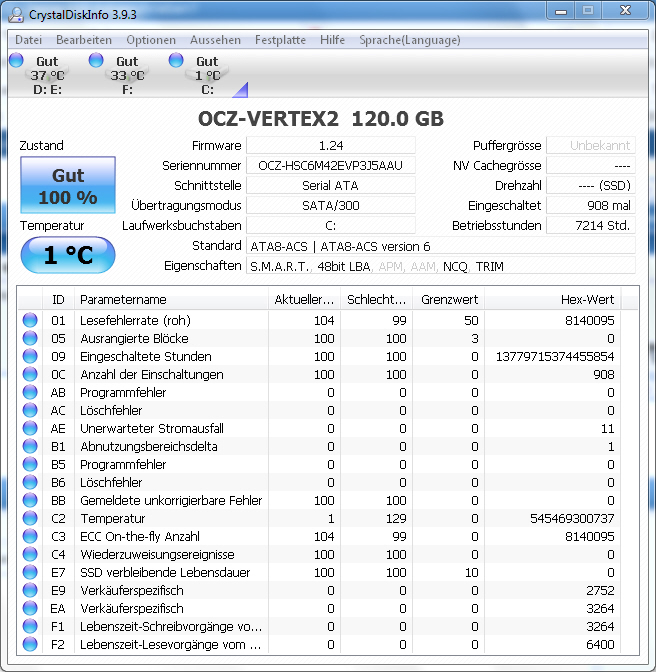Click status icon of E9 Verkäuferspezifisch row
Image resolution: width=656 pixels, height=672 pixels.
pos(30,590)
